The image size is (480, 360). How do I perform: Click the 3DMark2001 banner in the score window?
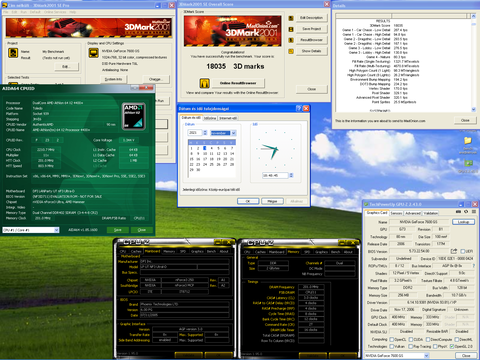pyautogui.click(x=233, y=31)
